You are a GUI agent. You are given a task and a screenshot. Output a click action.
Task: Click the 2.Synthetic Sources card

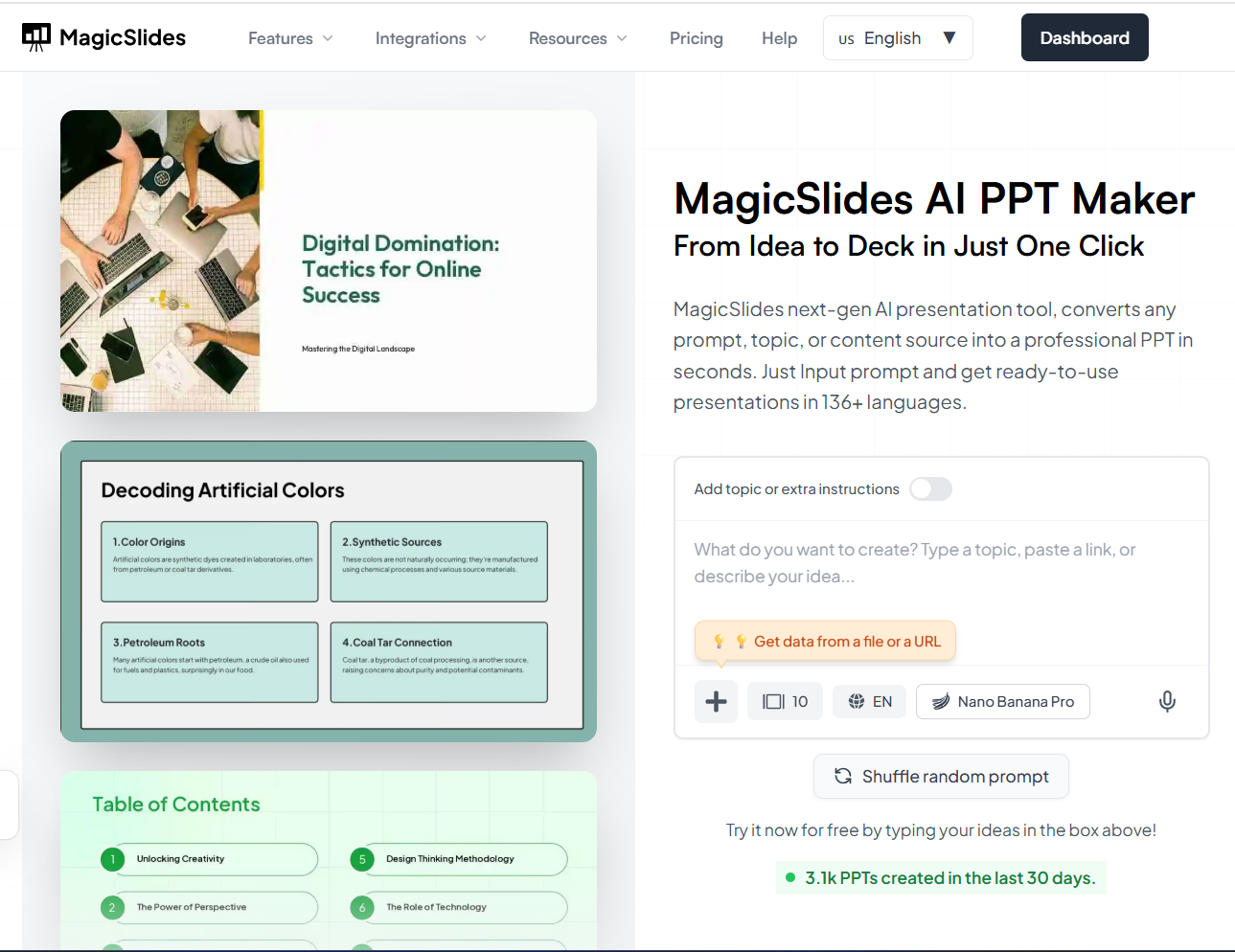pos(439,561)
